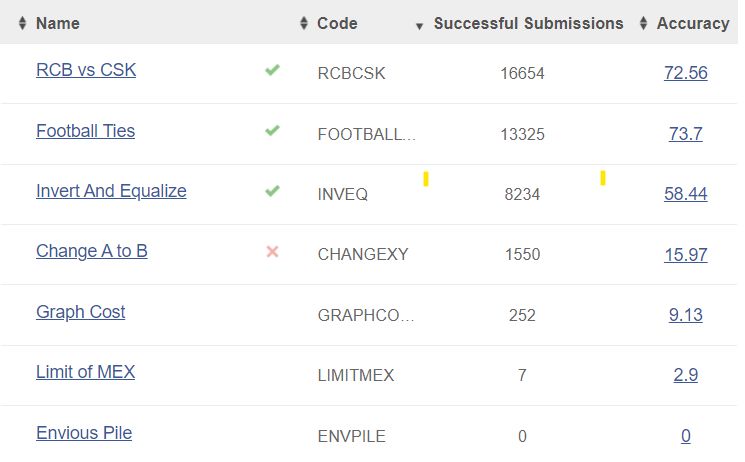
Task: View 15.97 accuracy for CHANGEXY
Action: [686, 254]
